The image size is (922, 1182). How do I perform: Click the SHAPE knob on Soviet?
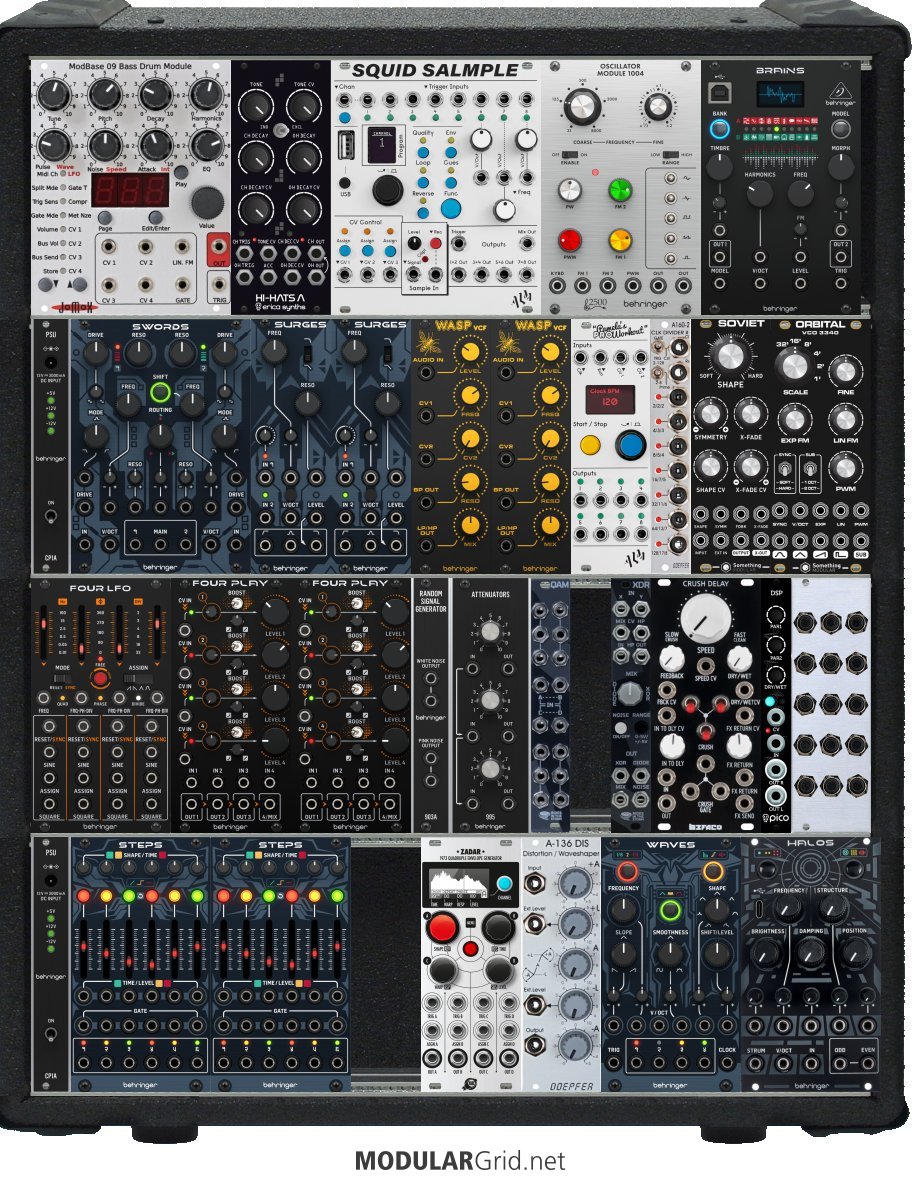(729, 356)
